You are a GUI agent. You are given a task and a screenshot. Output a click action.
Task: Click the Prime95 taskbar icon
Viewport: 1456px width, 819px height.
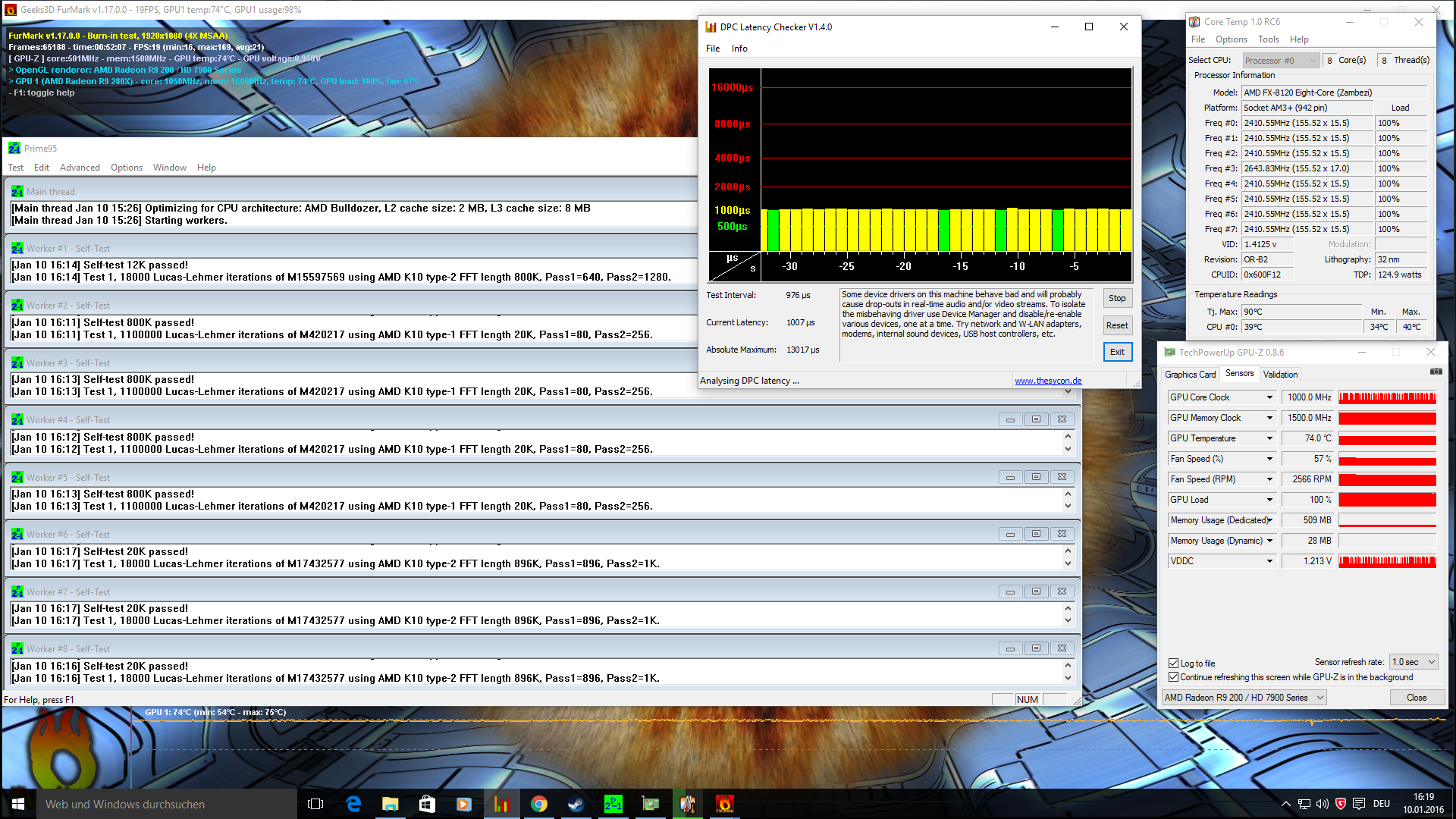click(x=613, y=804)
